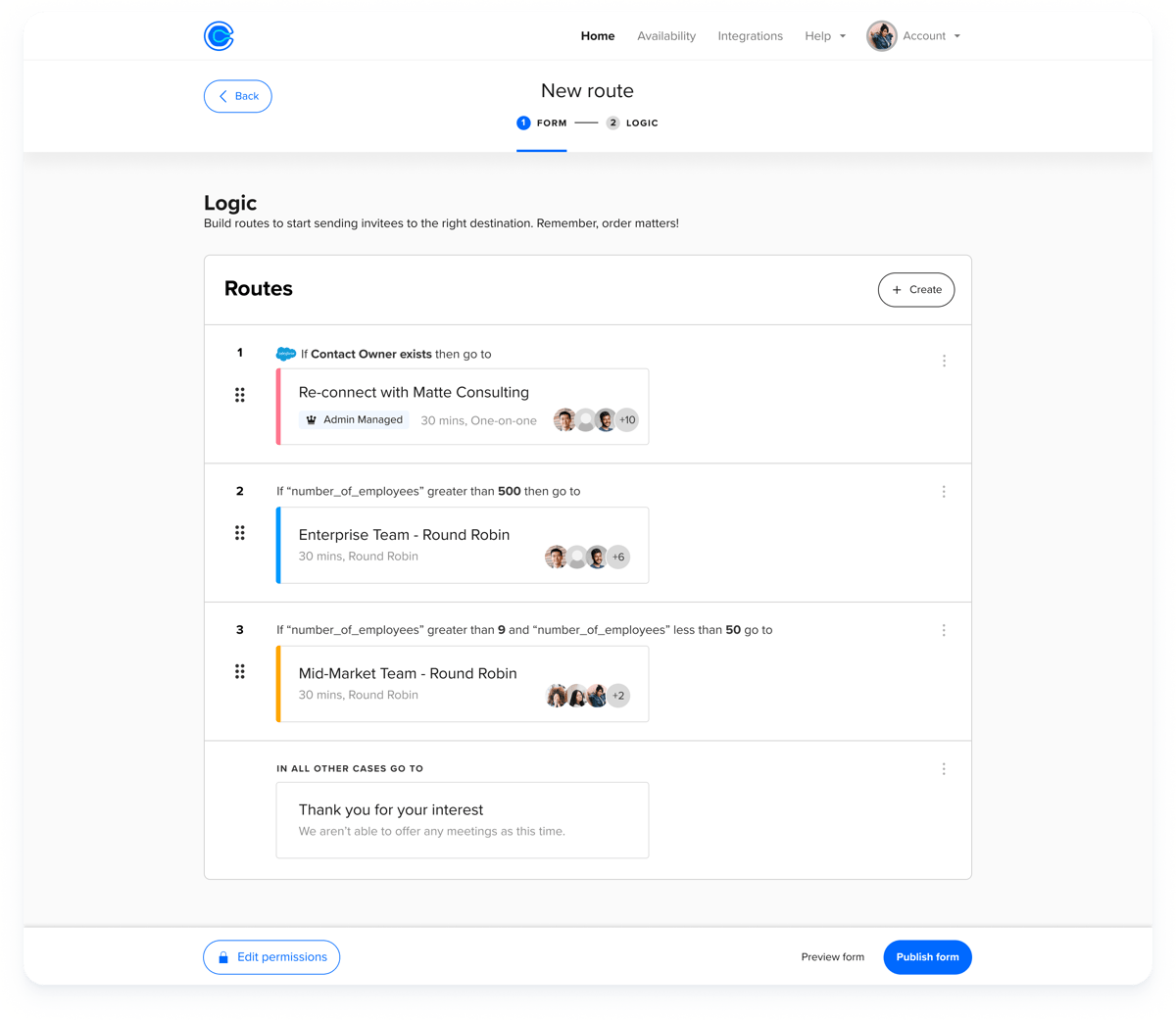
Task: Click the blue color bar on Enterprise Team card
Action: tap(278, 545)
